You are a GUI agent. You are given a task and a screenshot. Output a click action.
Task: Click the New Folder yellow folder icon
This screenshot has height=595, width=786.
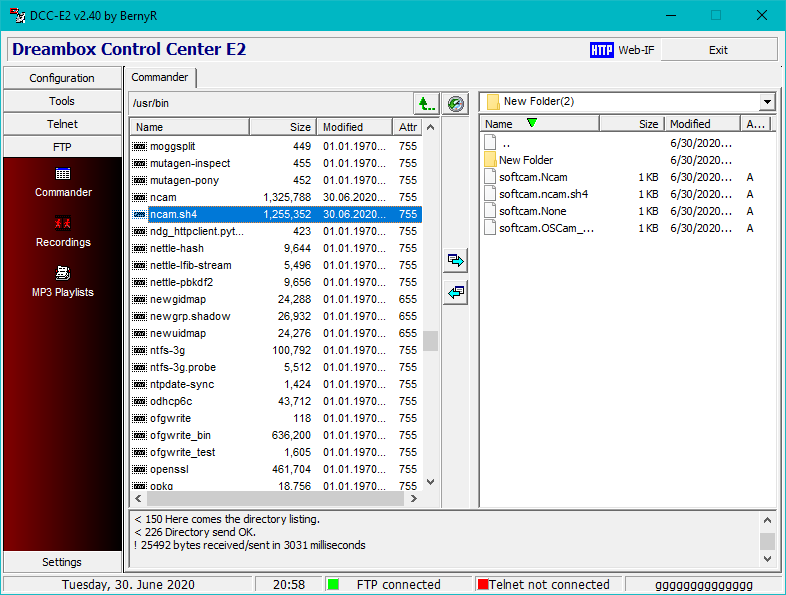[490, 160]
